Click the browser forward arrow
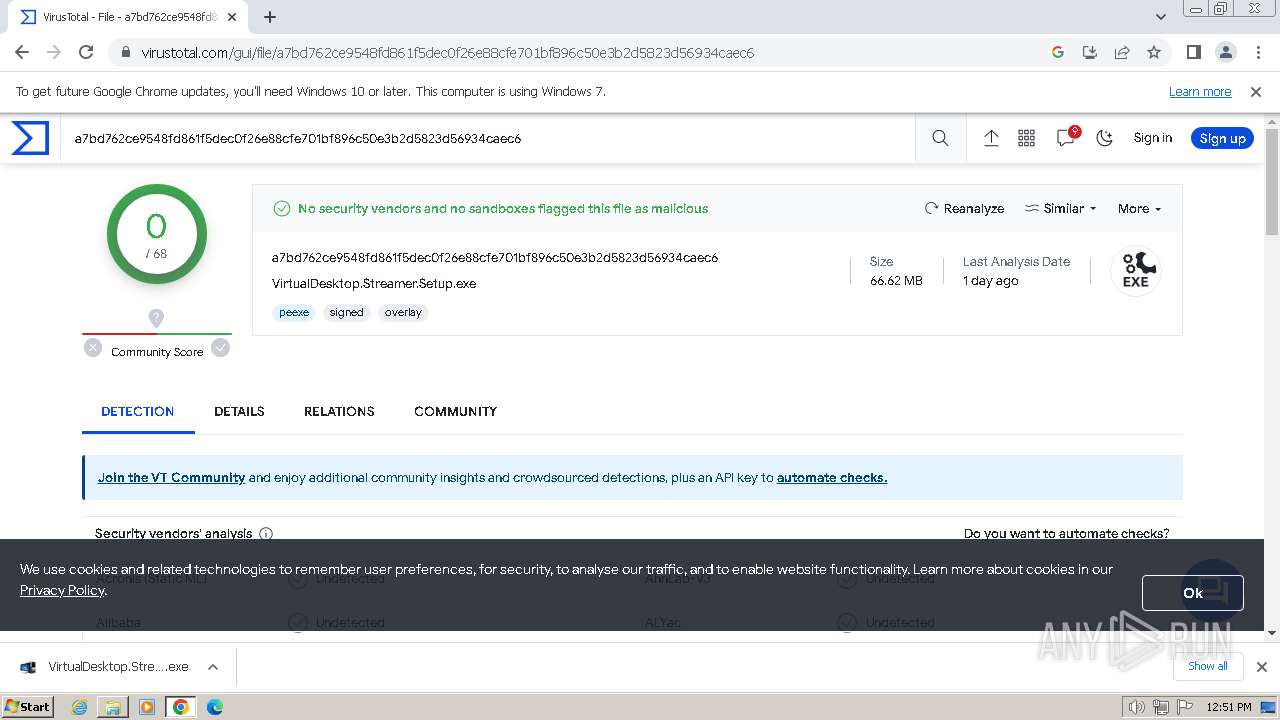This screenshot has width=1280, height=720. tap(54, 52)
